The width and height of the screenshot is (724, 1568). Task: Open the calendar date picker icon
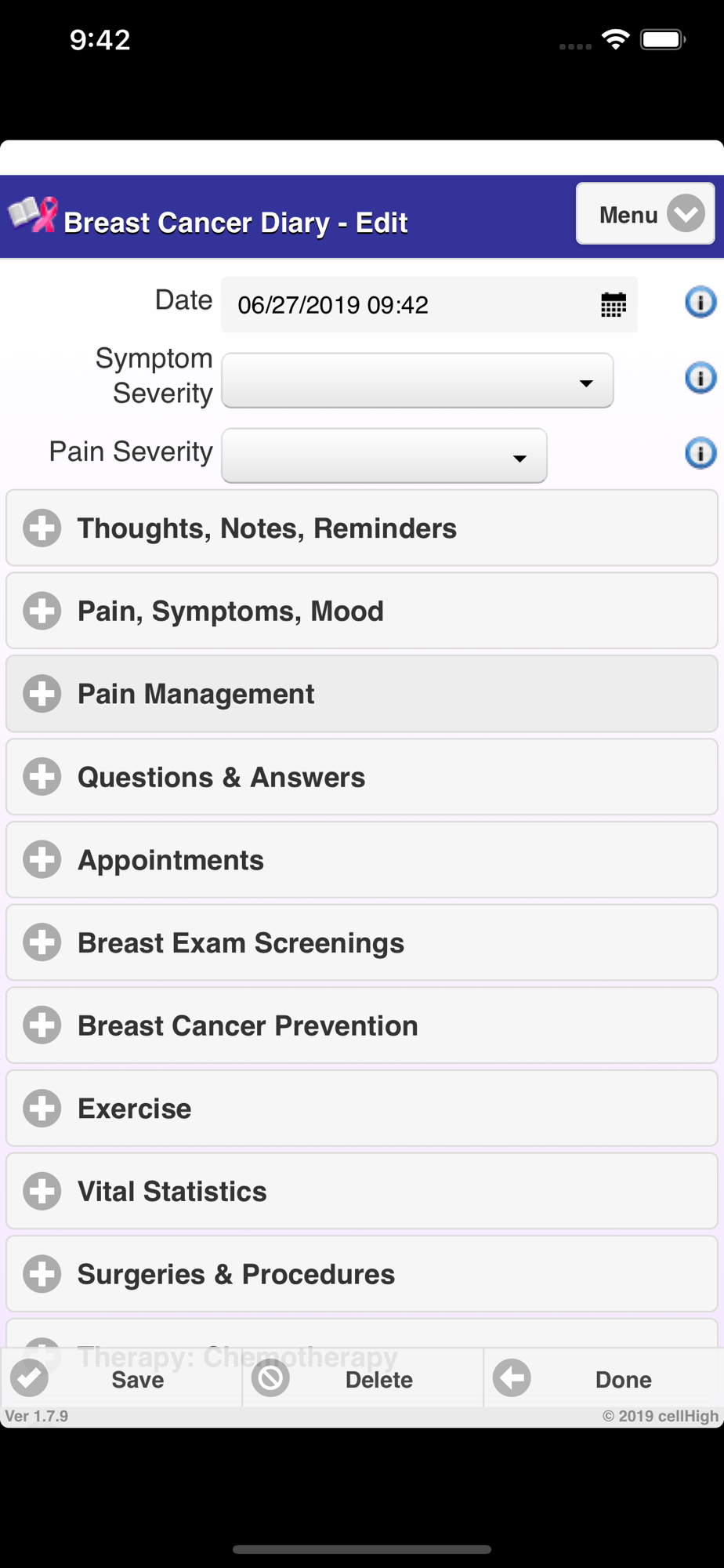point(614,304)
